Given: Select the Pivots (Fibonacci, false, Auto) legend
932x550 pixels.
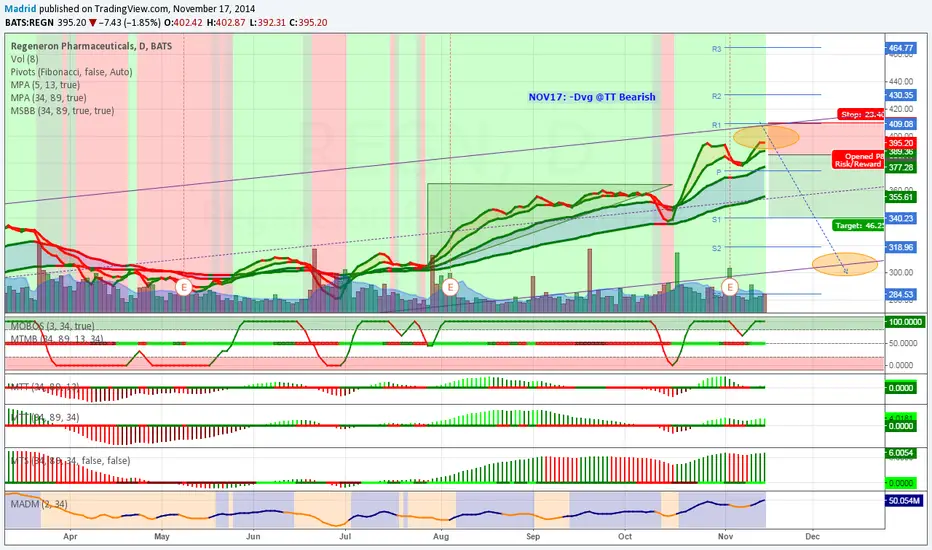Looking at the screenshot, I should coord(71,72).
